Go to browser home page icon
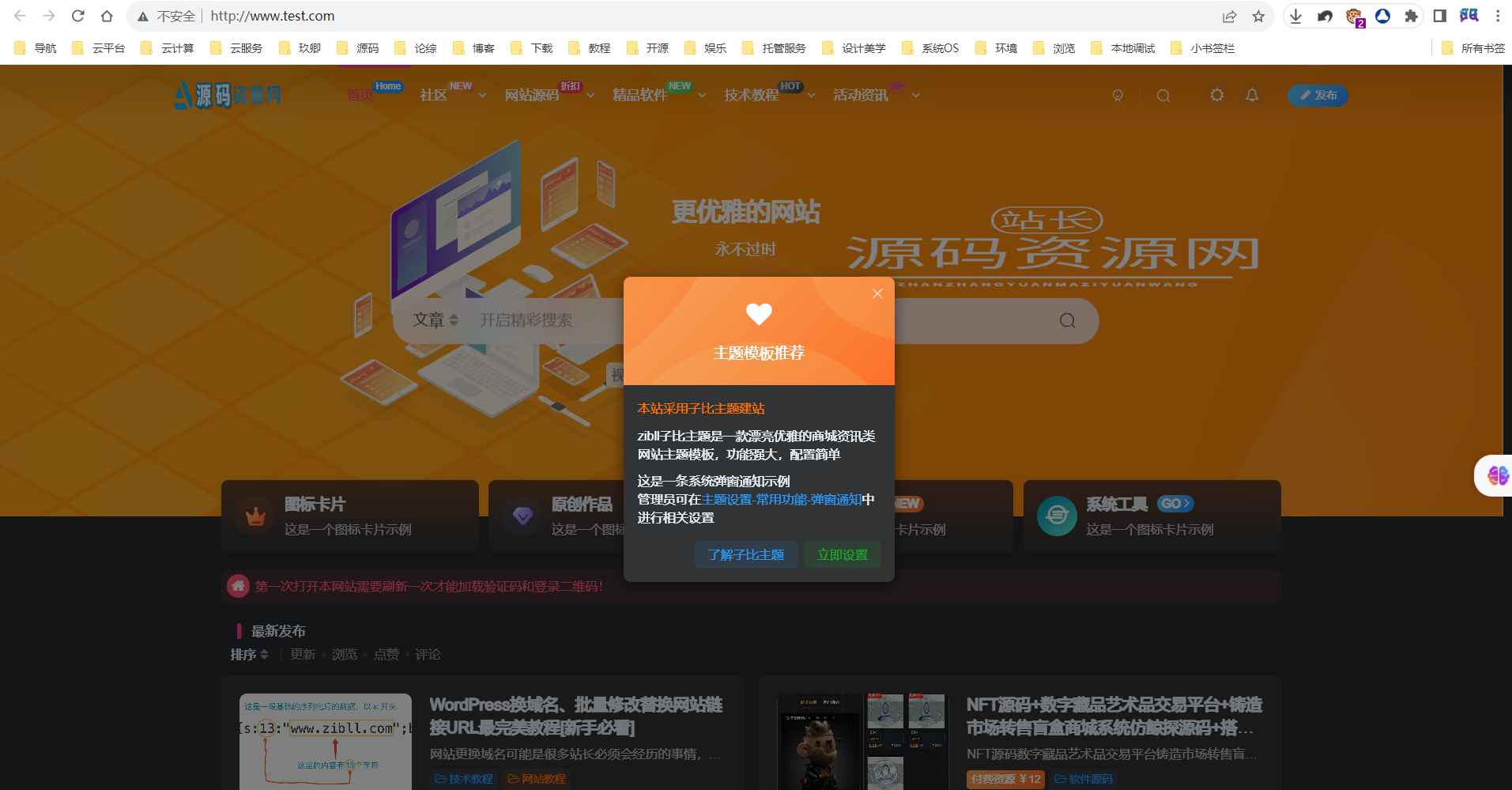 (x=107, y=16)
